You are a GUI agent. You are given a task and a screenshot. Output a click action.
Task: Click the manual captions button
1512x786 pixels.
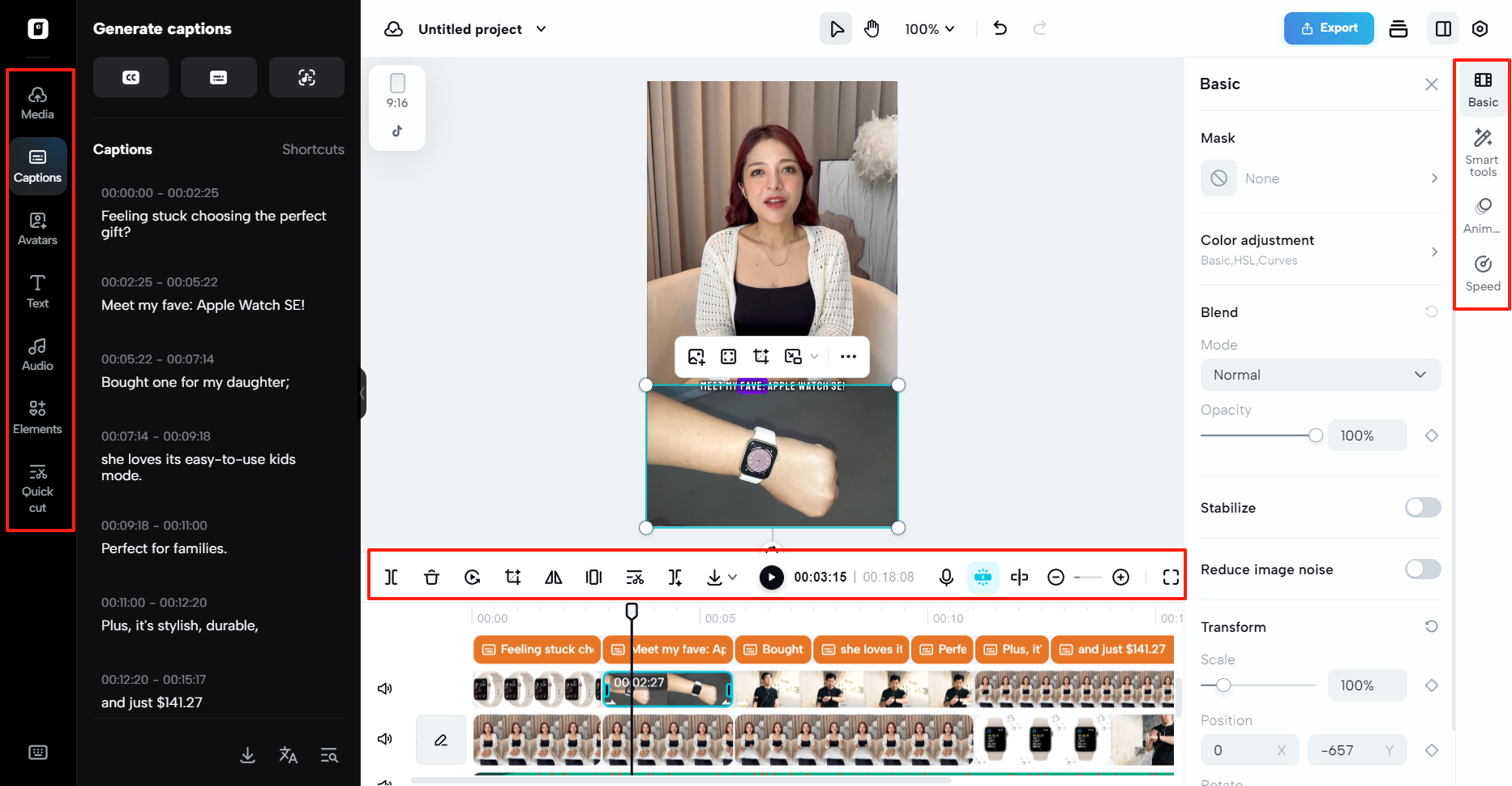point(218,77)
